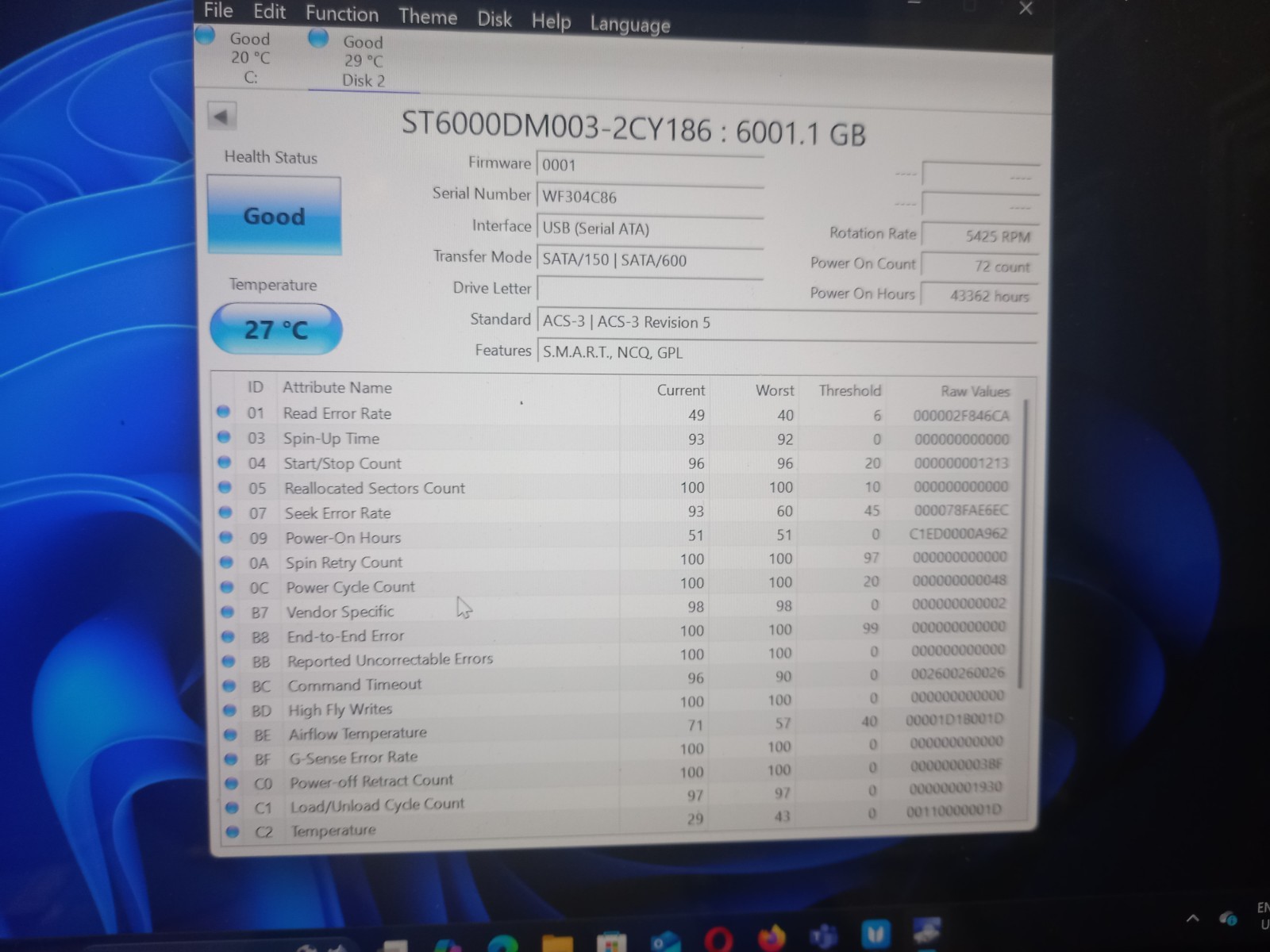This screenshot has height=952, width=1270.
Task: Click the C2 Temperature status icon
Action: pyautogui.click(x=233, y=831)
